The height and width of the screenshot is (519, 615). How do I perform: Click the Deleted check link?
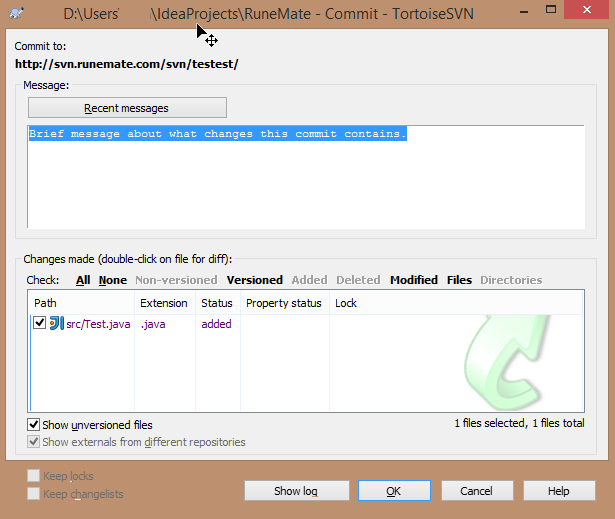358,280
